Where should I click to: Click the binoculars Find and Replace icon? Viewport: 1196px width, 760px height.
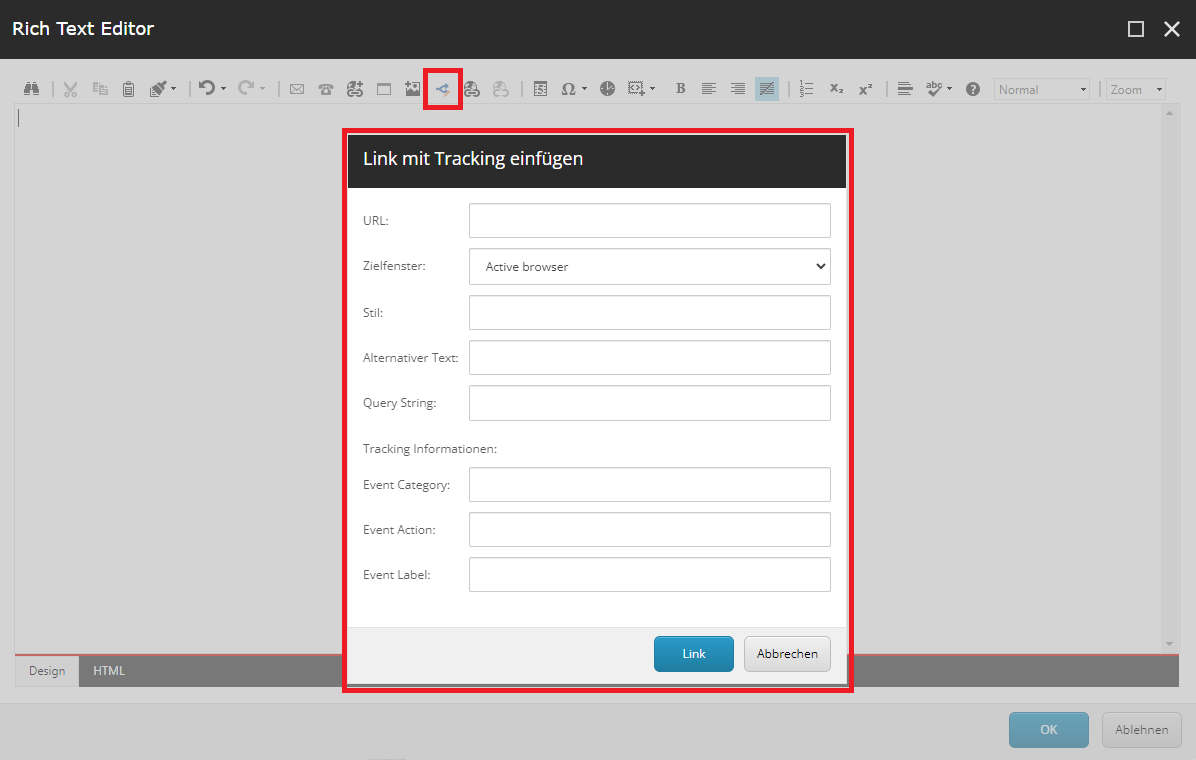pos(31,89)
